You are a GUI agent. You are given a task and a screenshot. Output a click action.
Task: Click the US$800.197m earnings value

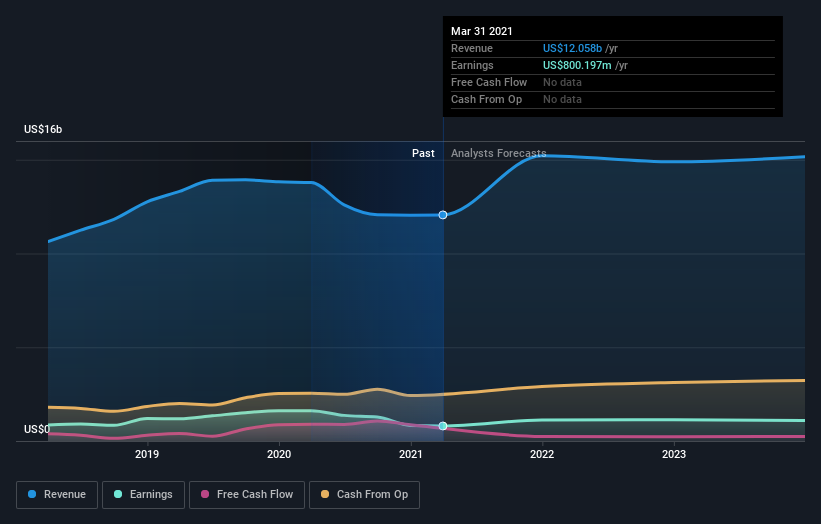(577, 65)
